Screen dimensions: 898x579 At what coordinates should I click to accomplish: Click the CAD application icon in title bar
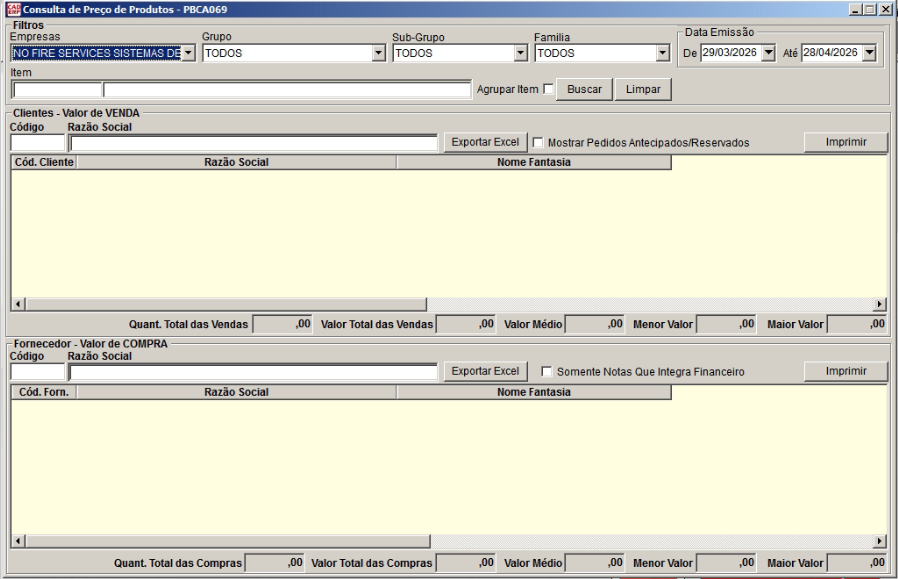tap(13, 9)
